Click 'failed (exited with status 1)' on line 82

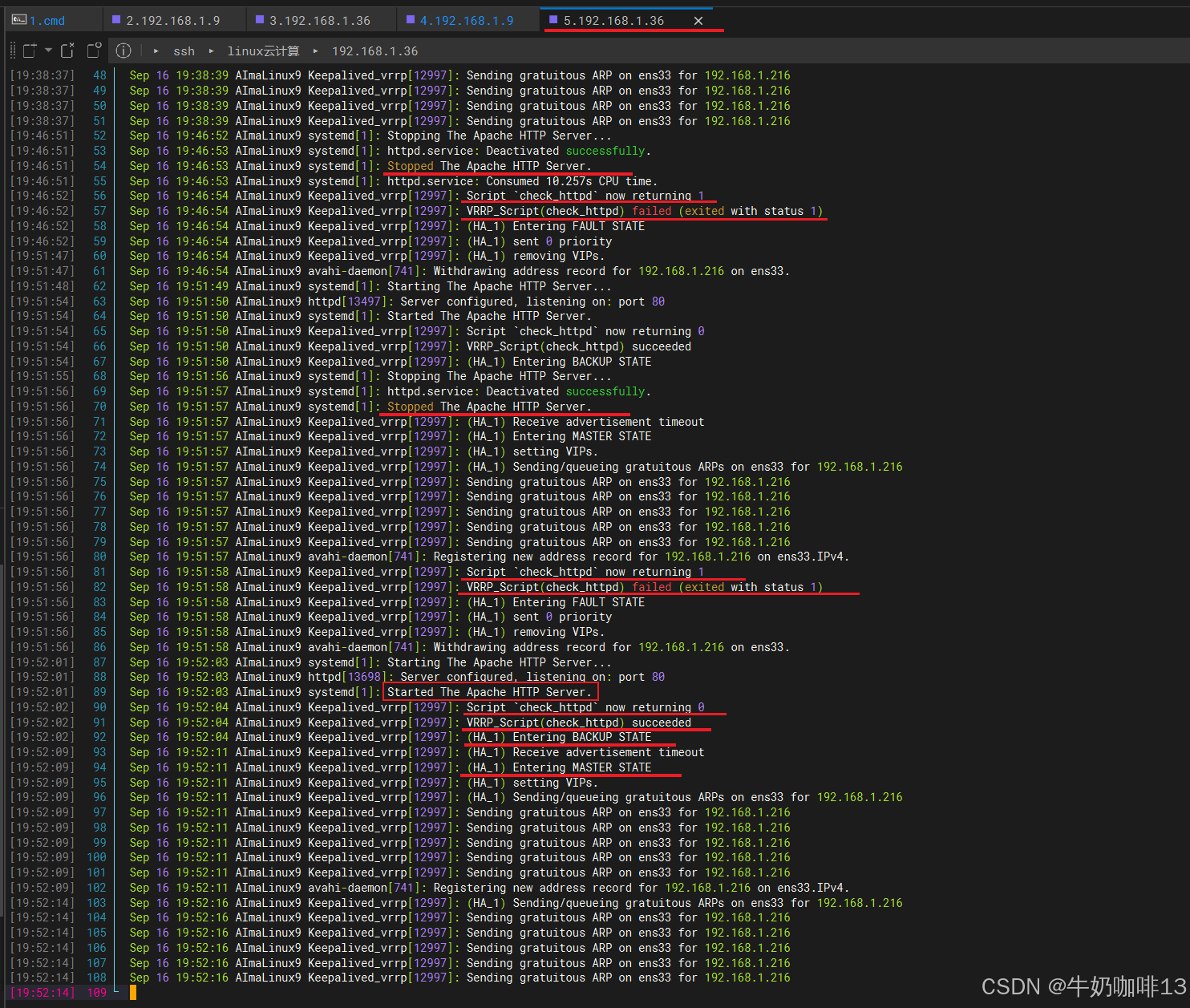click(x=727, y=587)
